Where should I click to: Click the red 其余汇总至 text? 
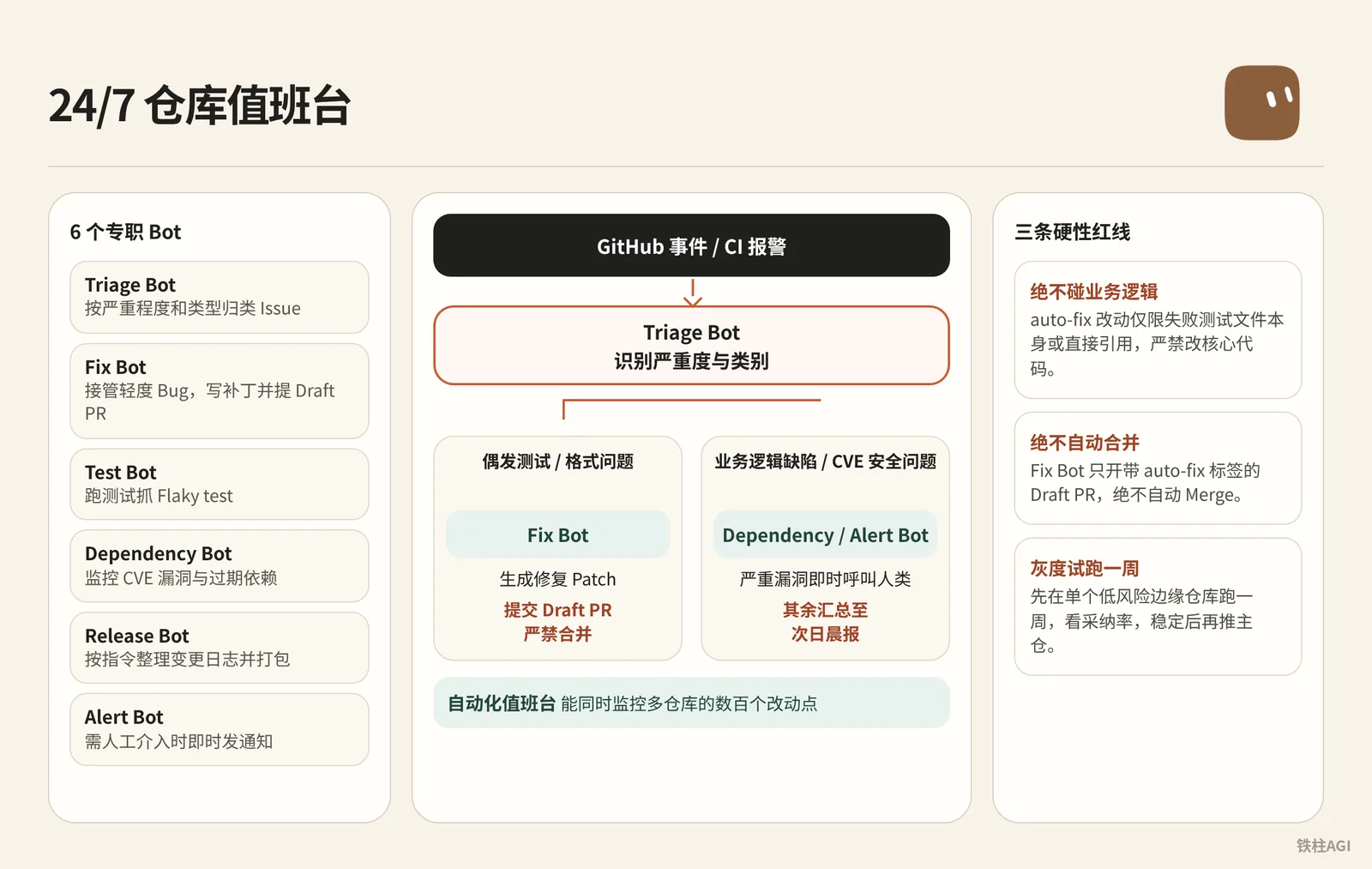coord(825,610)
